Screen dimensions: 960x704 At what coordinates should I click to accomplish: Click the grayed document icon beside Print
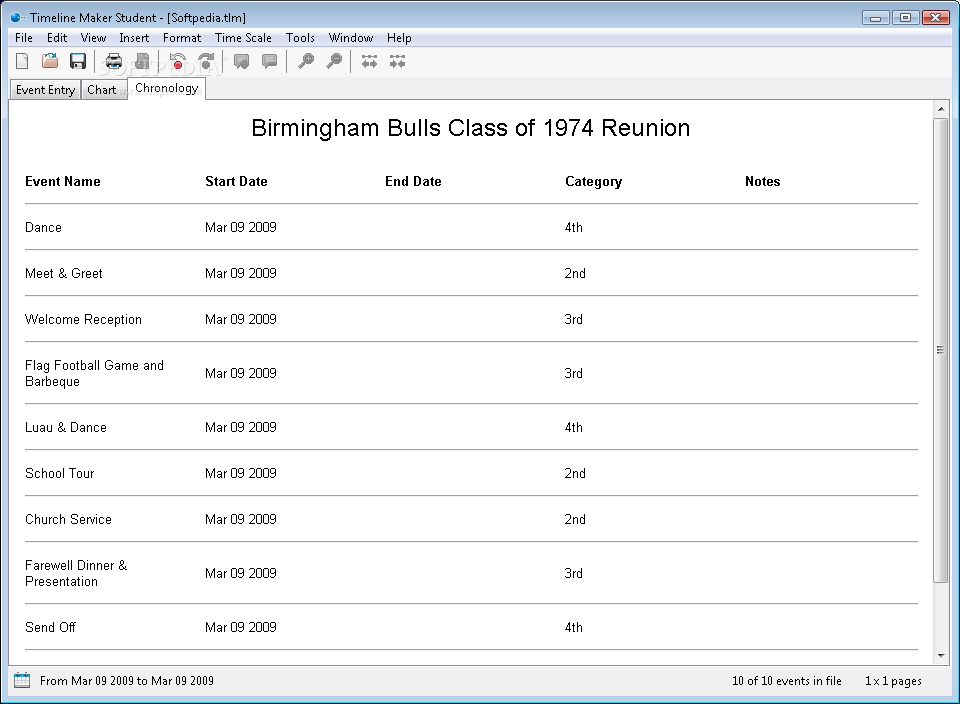(142, 61)
